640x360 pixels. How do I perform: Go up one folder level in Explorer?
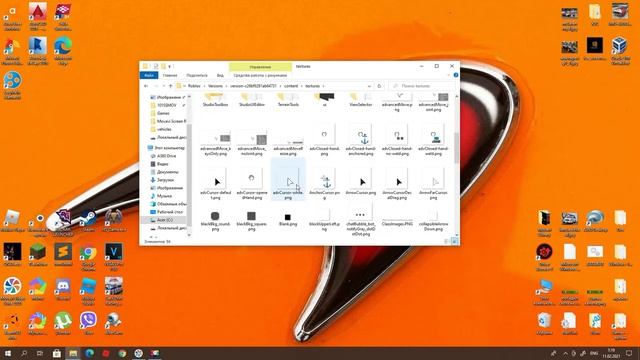tap(171, 86)
